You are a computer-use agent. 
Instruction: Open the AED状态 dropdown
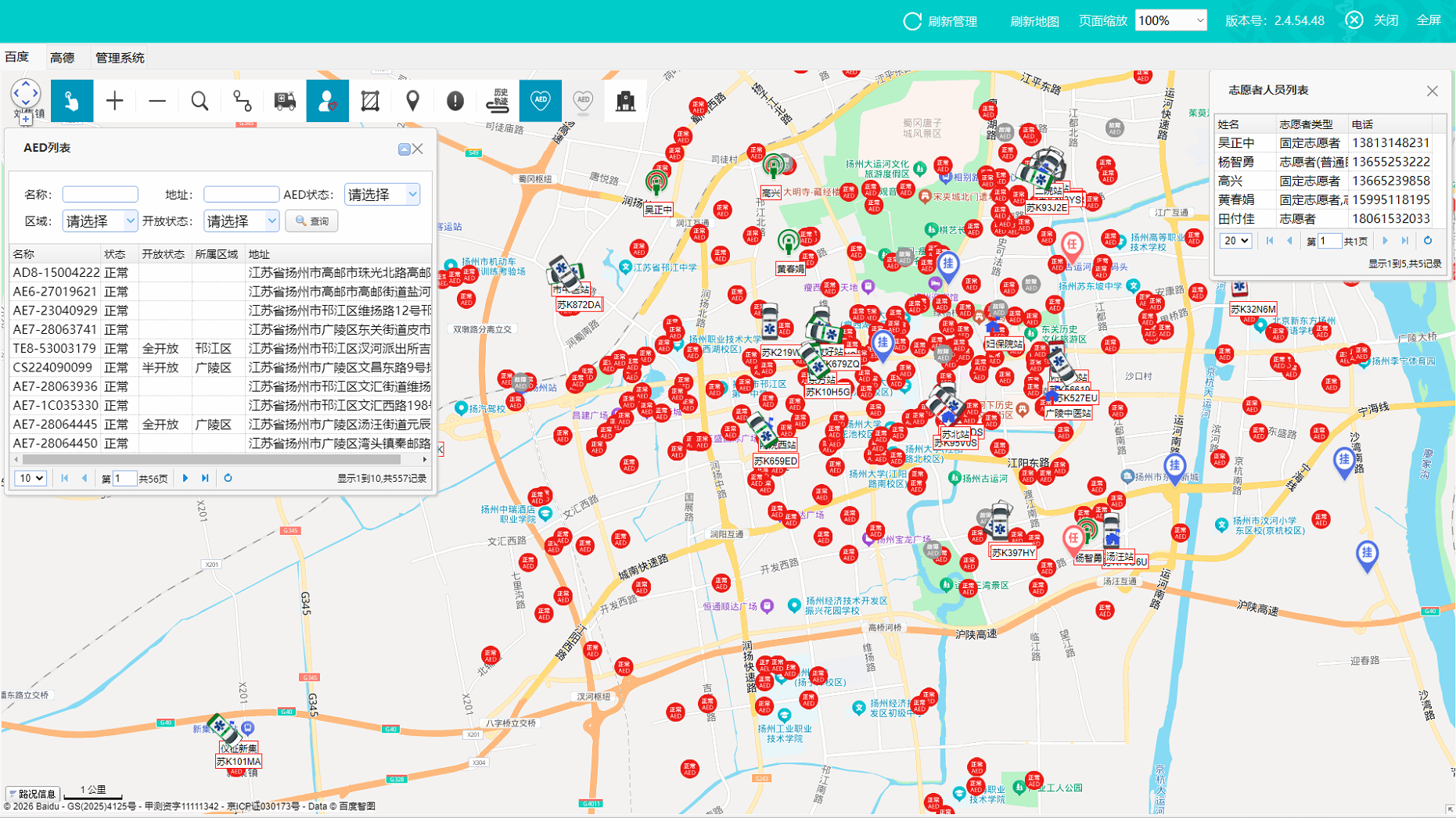pos(382,194)
